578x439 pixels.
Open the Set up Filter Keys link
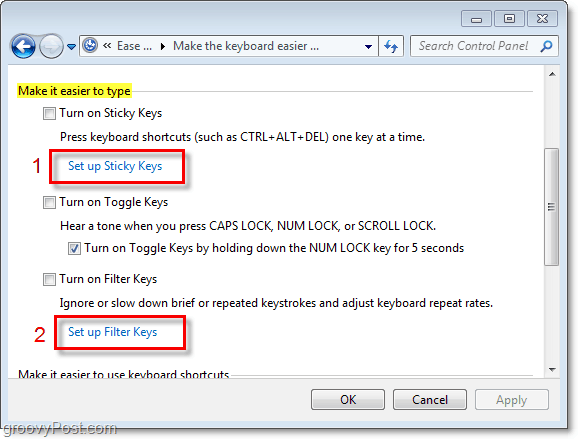[113, 332]
